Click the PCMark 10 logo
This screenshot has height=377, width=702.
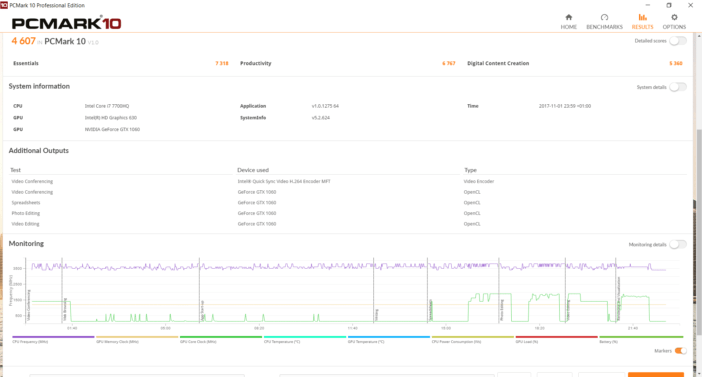point(66,23)
